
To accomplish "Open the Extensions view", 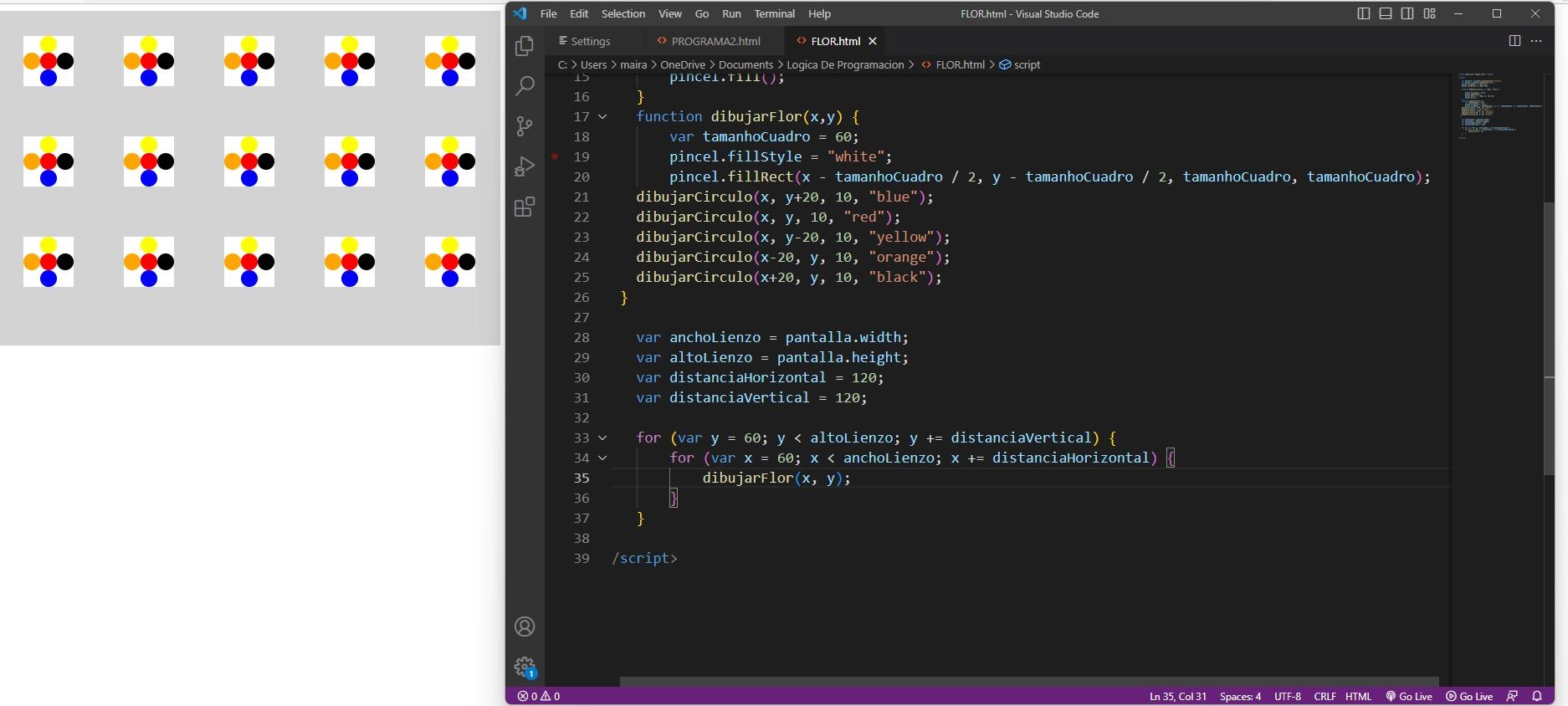I will click(525, 207).
